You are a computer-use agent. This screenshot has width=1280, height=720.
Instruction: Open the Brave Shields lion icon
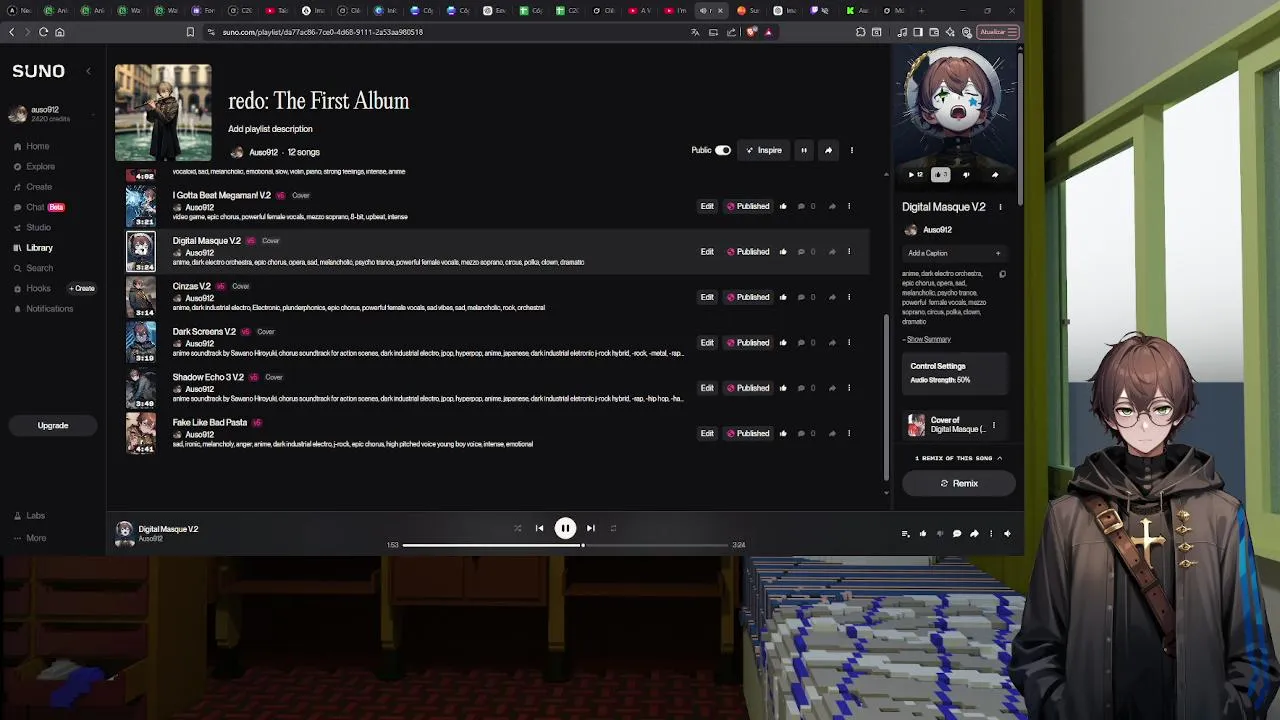[752, 32]
